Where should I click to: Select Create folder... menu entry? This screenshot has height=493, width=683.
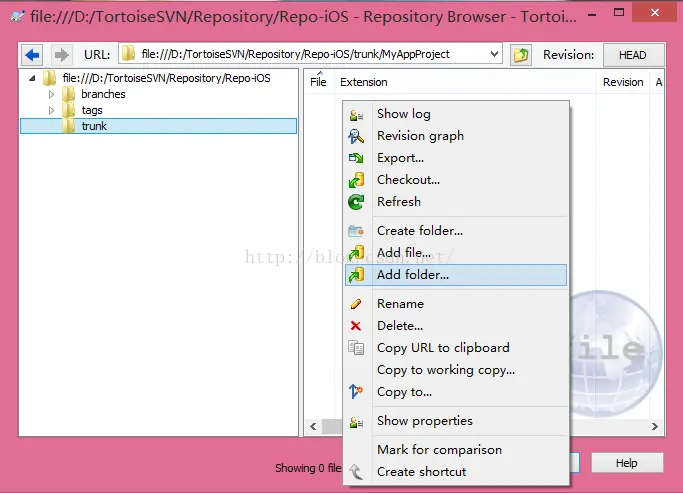click(456, 231)
